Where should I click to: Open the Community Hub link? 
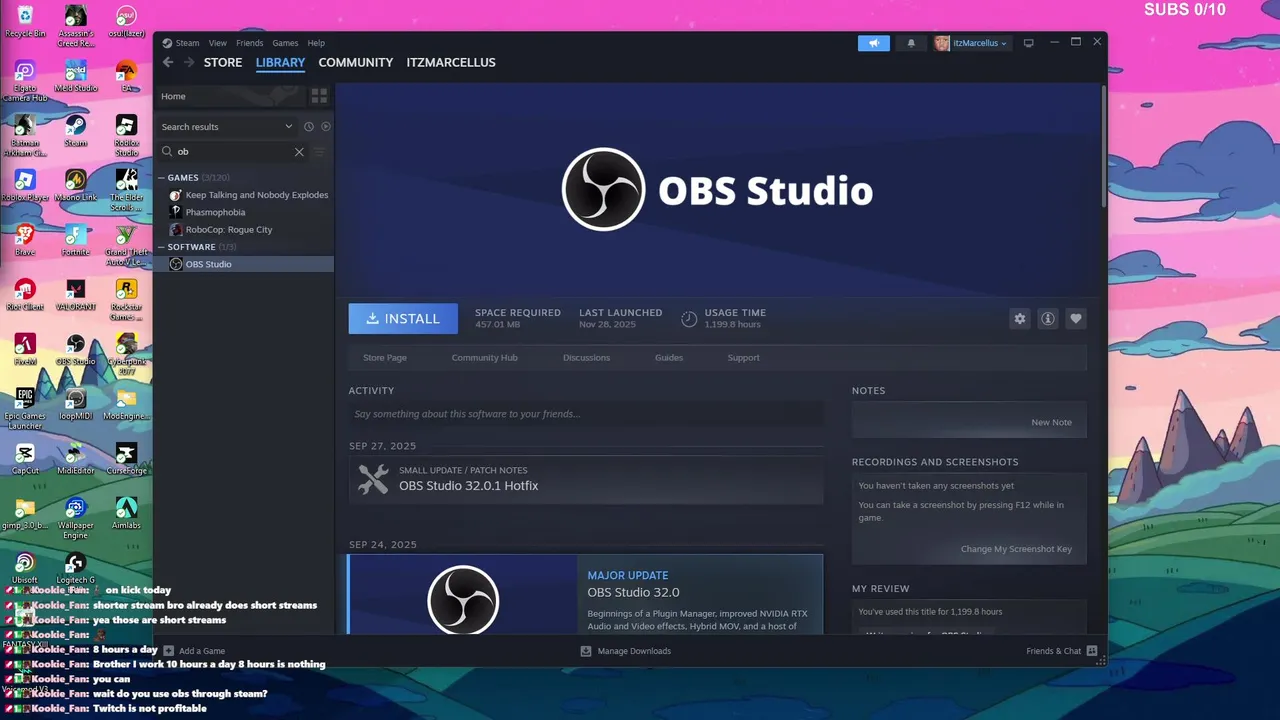pyautogui.click(x=484, y=358)
